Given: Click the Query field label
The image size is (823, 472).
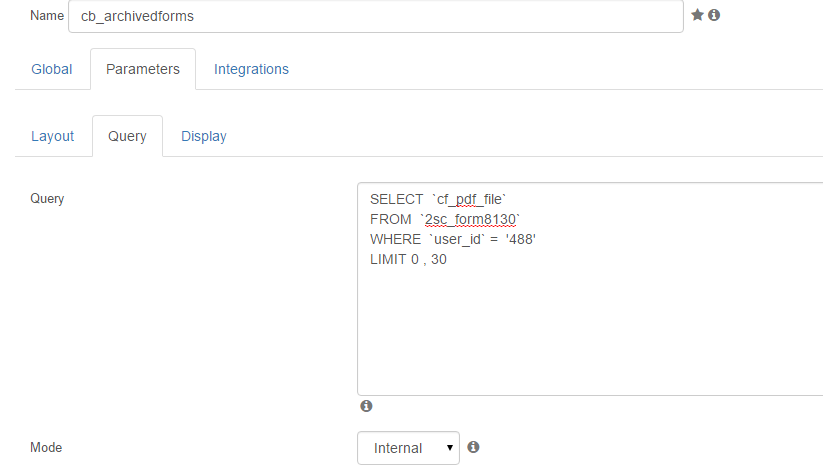Looking at the screenshot, I should point(47,199).
